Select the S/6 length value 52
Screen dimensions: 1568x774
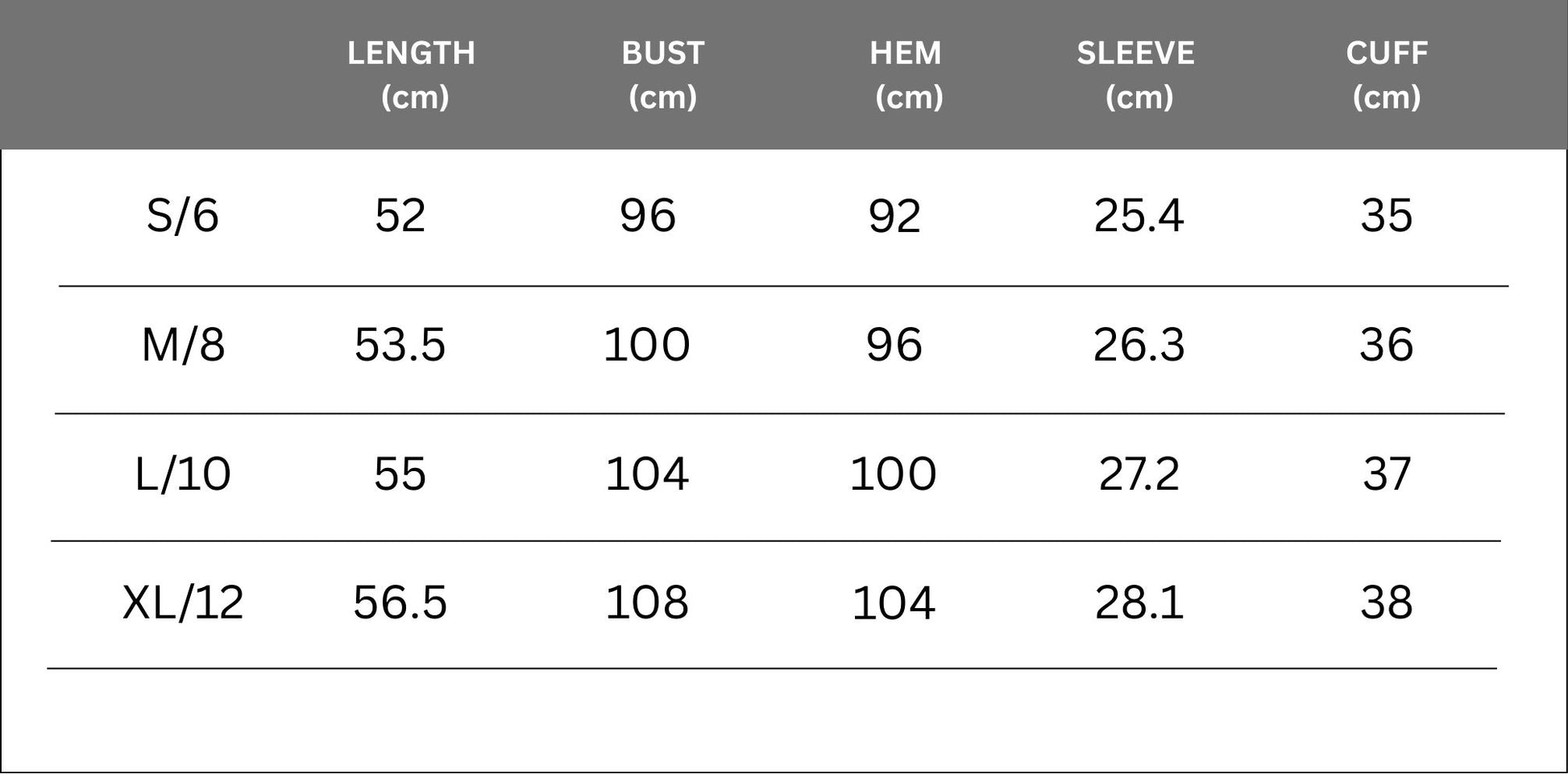400,216
